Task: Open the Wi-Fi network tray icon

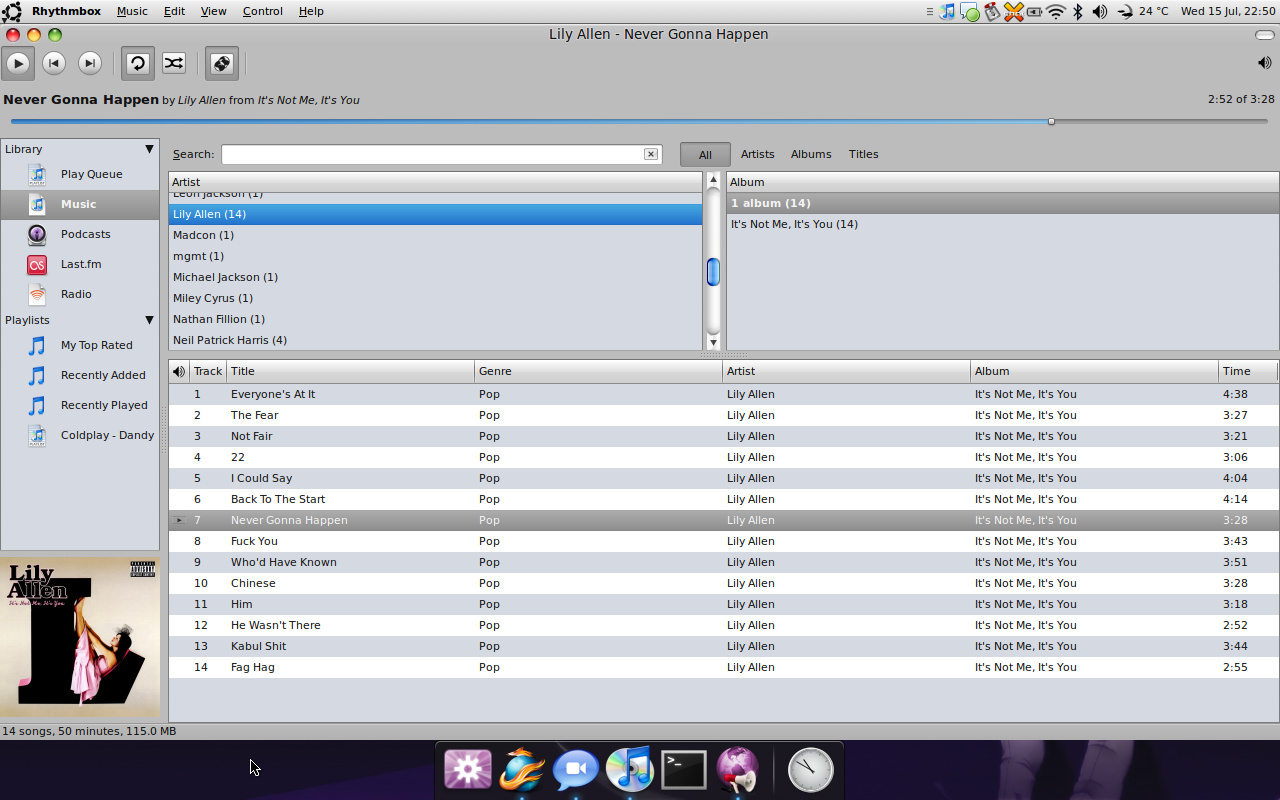Action: coord(1056,11)
